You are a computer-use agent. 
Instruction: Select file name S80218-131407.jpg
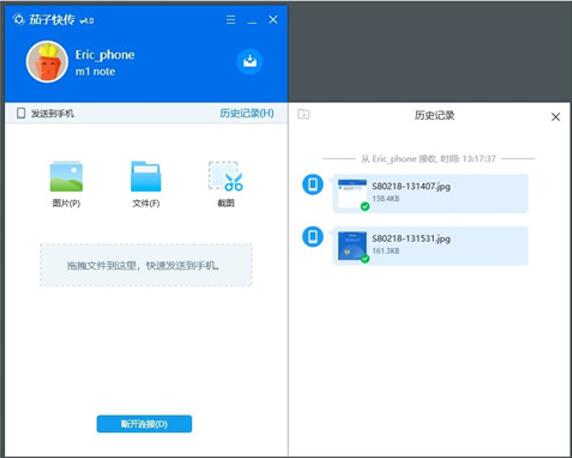click(411, 186)
